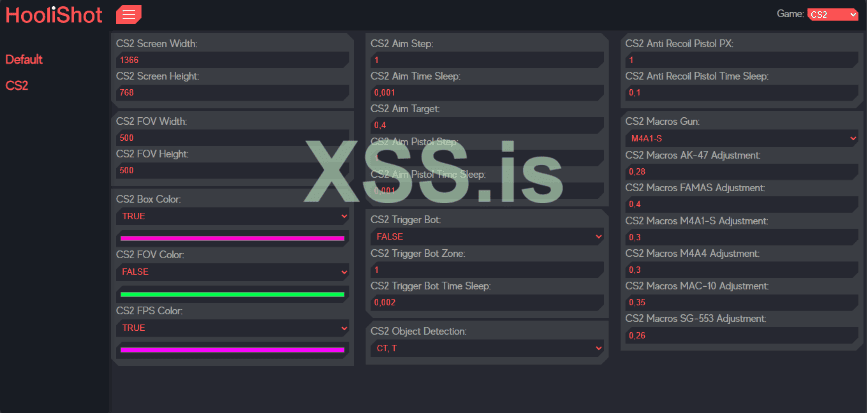Image resolution: width=867 pixels, height=413 pixels.
Task: Edit the CS2 Aim Pistol Step field
Action: 487,158
